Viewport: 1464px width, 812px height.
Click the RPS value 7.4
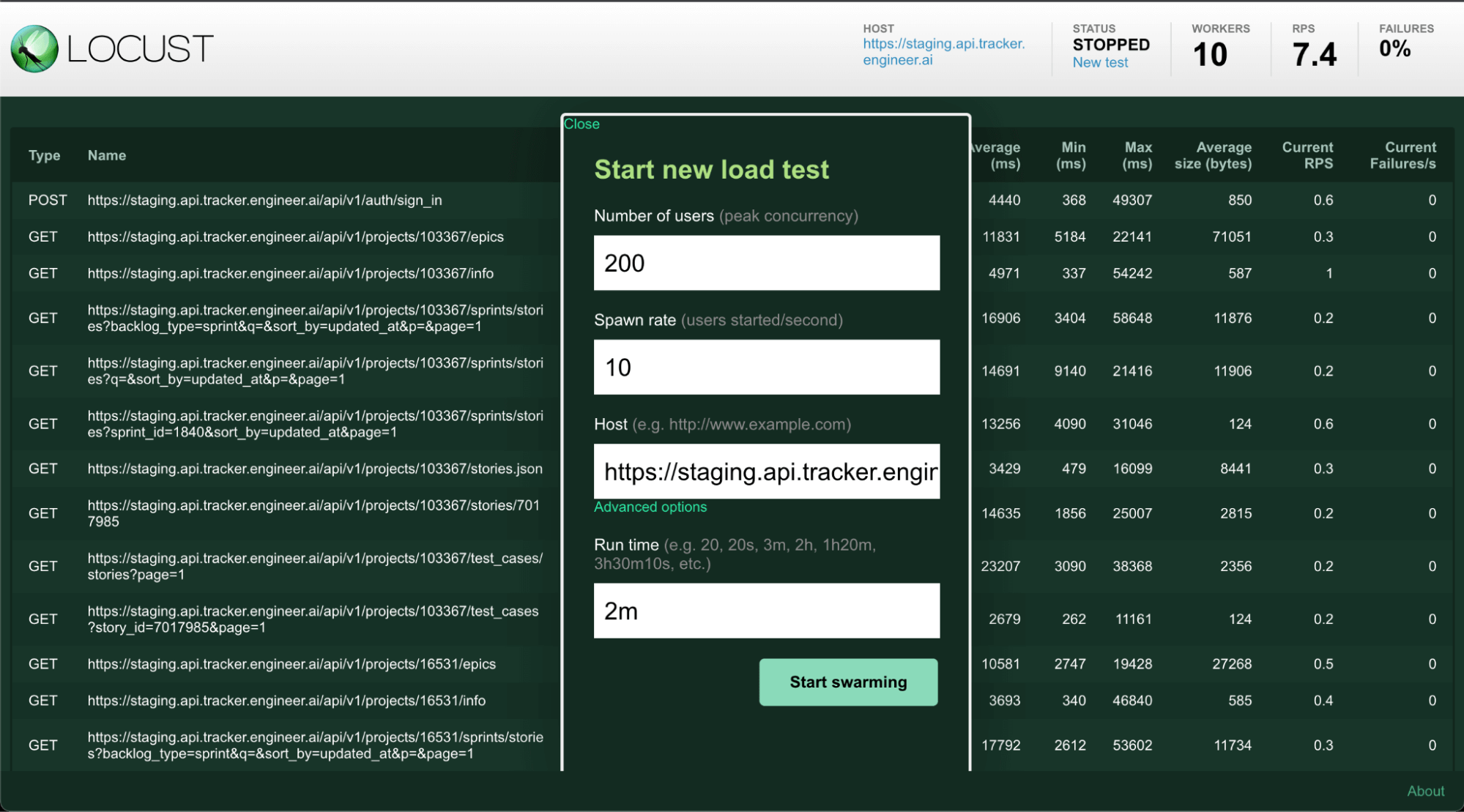pos(1315,55)
